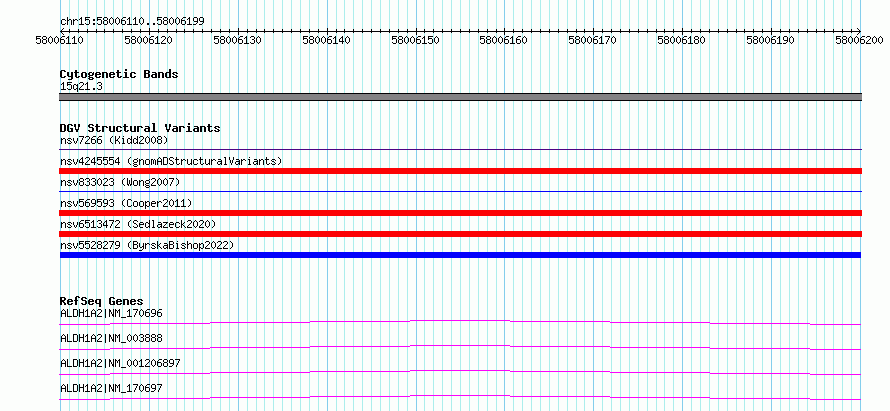890x411 pixels.
Task: Open nsv4245554 (gnomADStructuralVariants) label
Action: (x=171, y=161)
